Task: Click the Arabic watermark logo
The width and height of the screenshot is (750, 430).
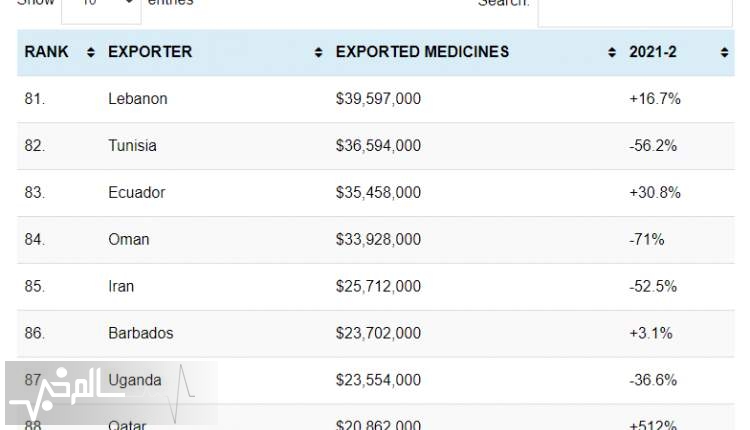Action: click(111, 393)
